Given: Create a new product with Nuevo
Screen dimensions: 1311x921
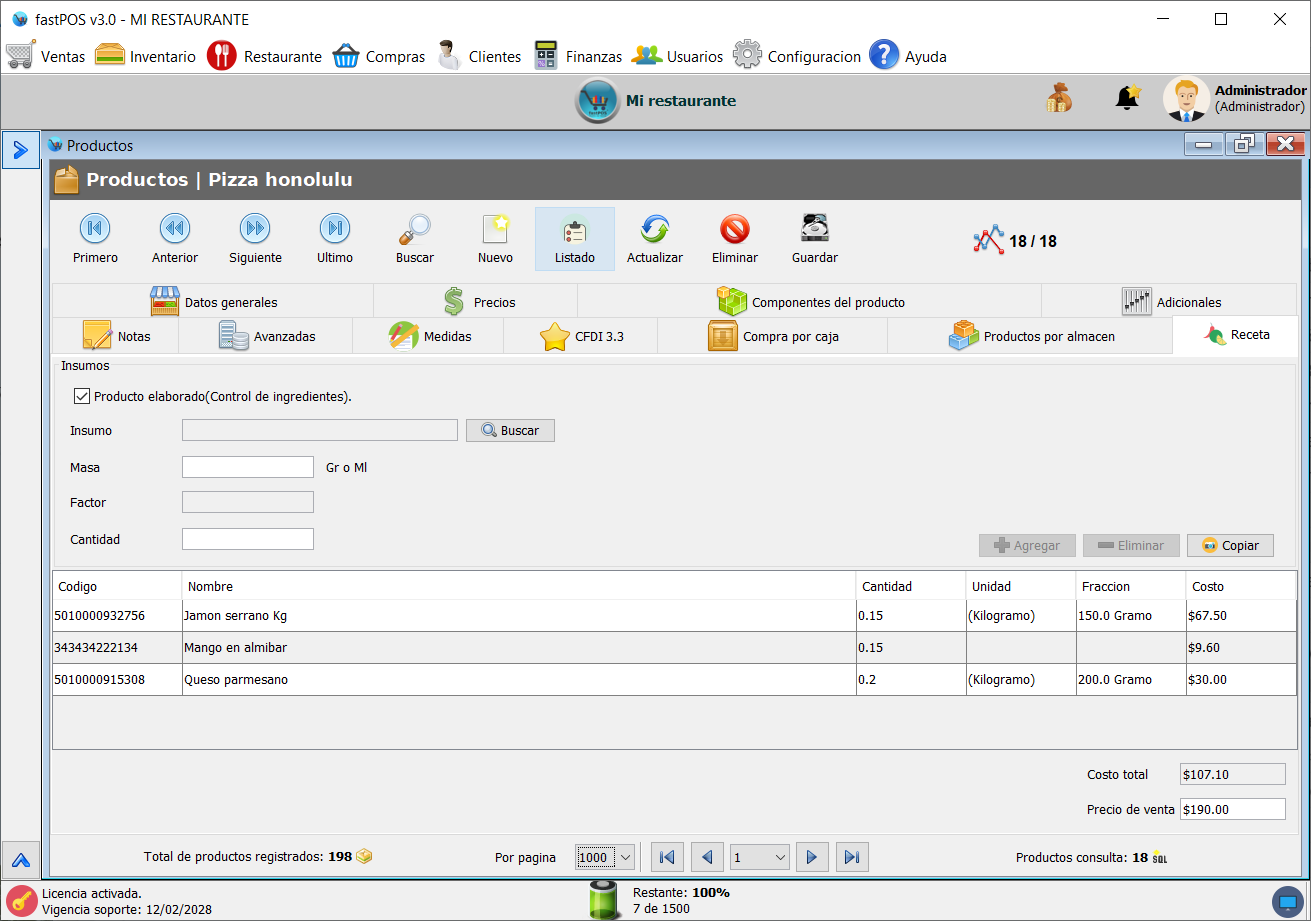Looking at the screenshot, I should pos(495,230).
